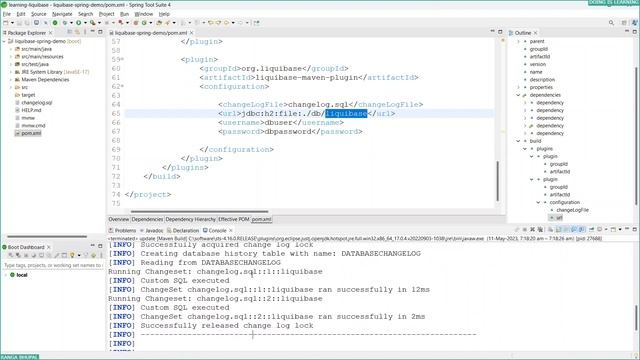Minimize the Outline view
The width and height of the screenshot is (640, 360).
pos(627,32)
